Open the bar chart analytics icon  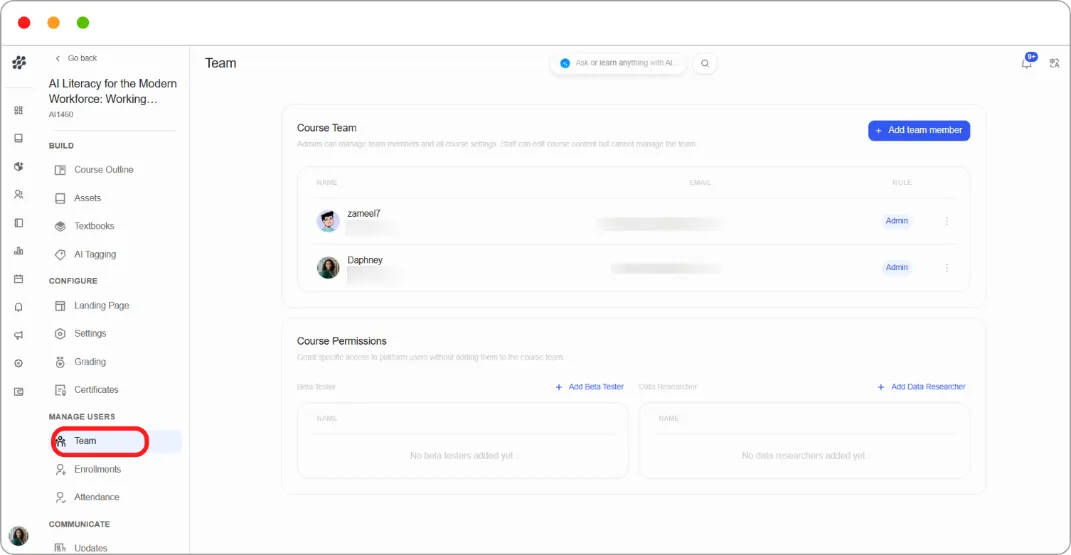click(x=18, y=251)
